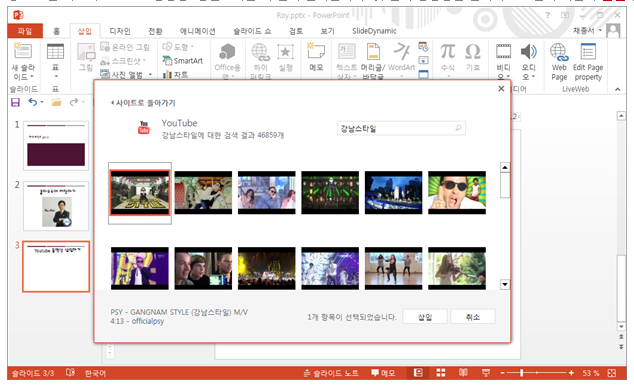Click the Chart (차트) icon
The image size is (634, 386).
167,74
